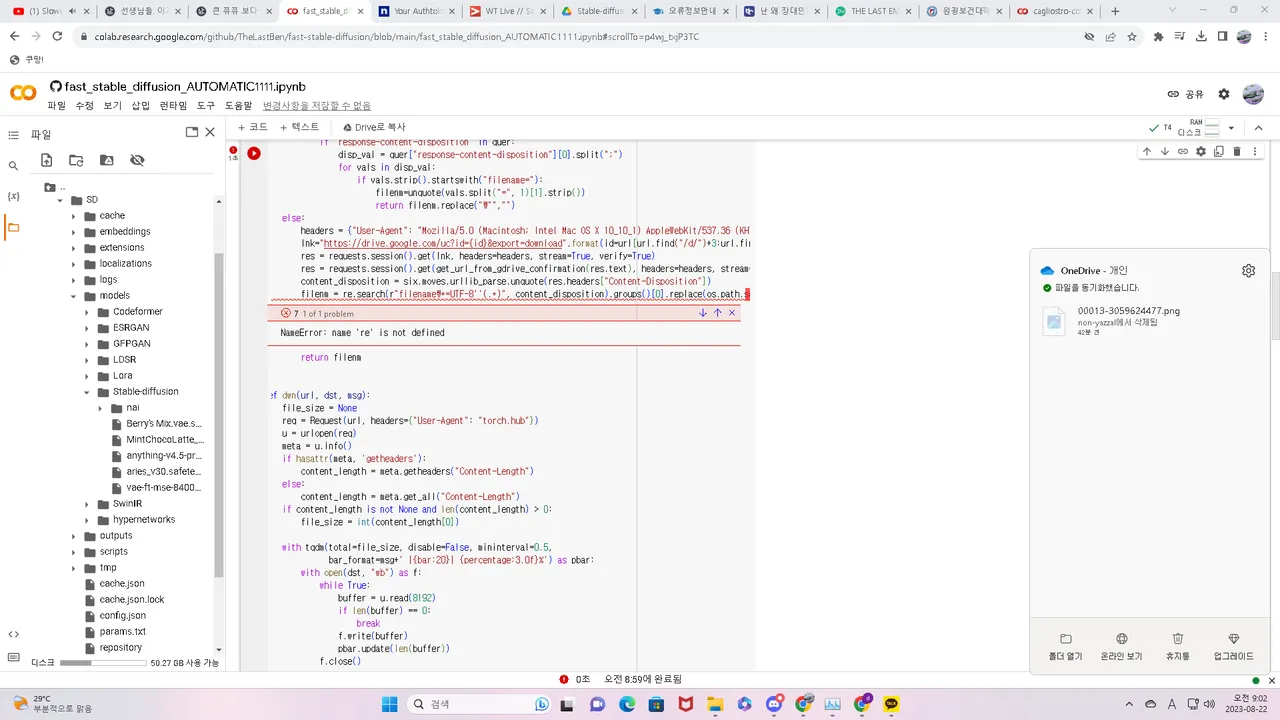This screenshot has height=720, width=1280.
Task: Close the problem peek panel
Action: [x=732, y=313]
